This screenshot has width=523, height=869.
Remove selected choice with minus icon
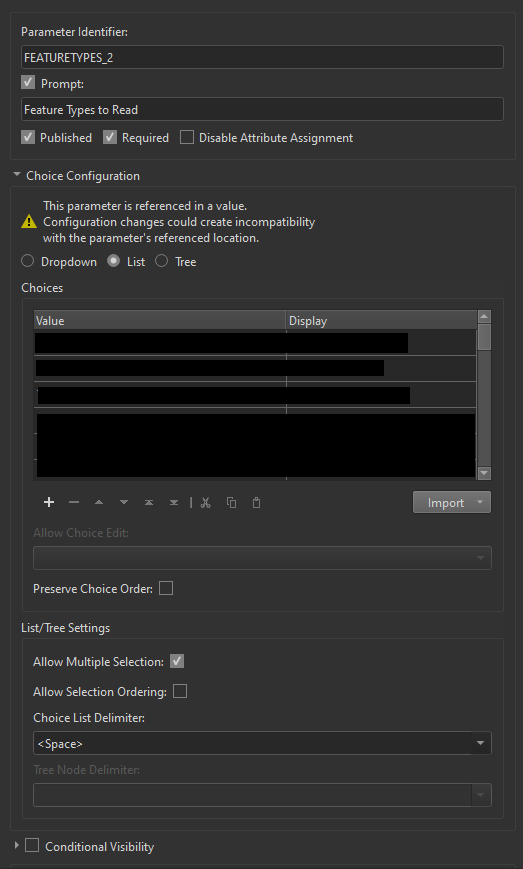[74, 503]
